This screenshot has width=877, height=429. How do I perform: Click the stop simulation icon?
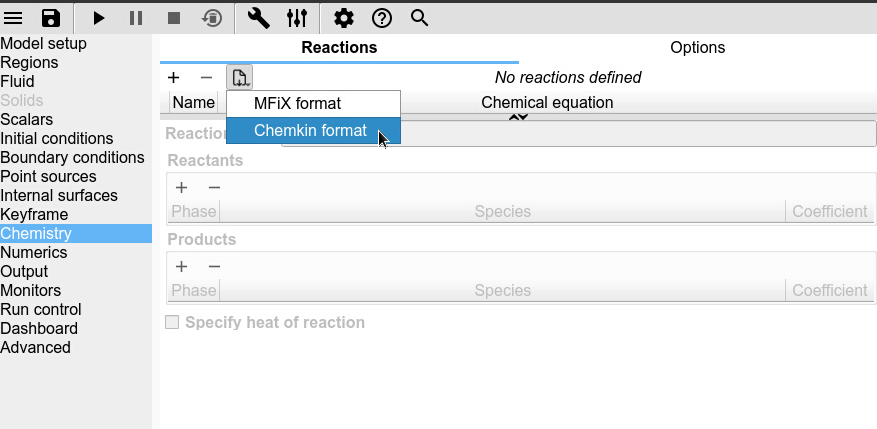174,18
